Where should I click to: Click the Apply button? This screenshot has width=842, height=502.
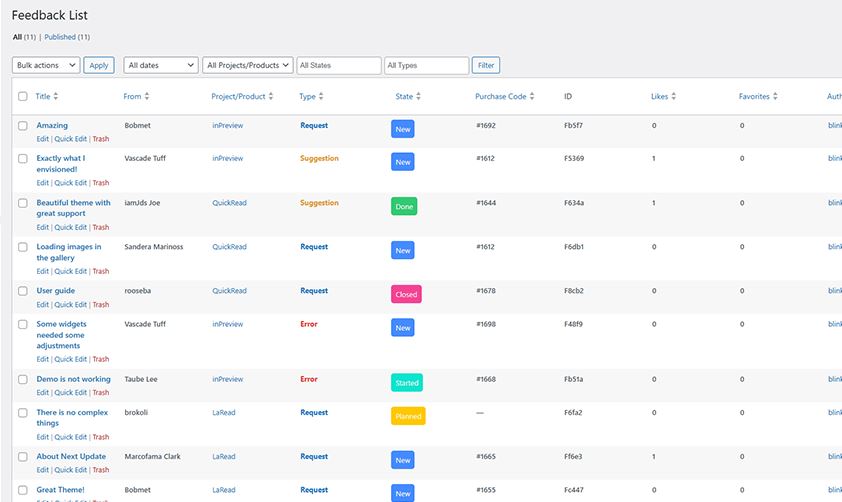click(99, 66)
